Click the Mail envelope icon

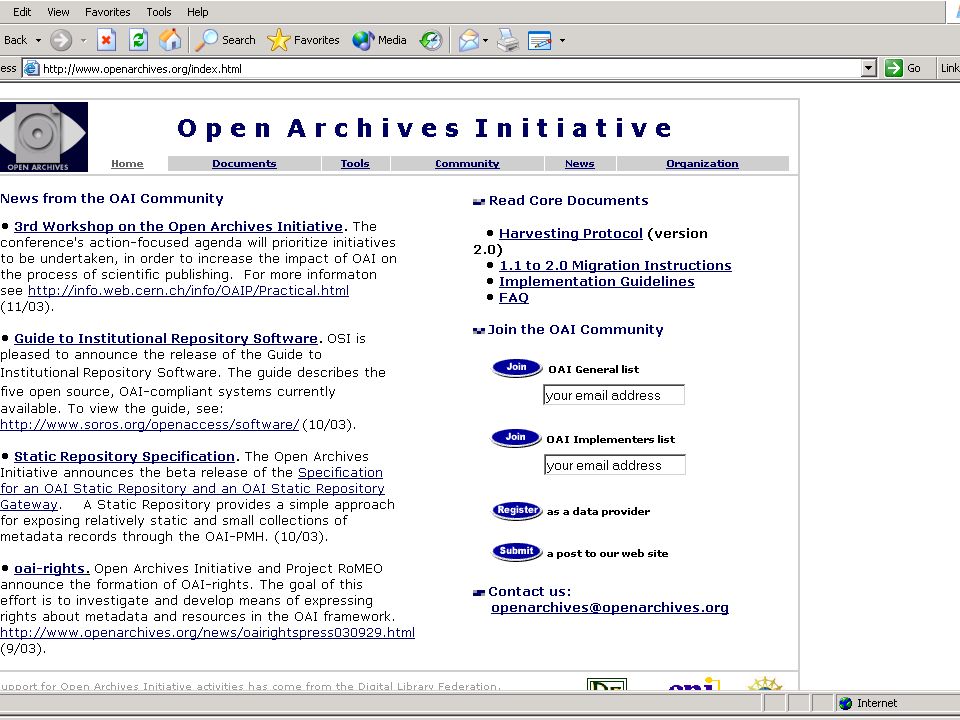point(468,40)
